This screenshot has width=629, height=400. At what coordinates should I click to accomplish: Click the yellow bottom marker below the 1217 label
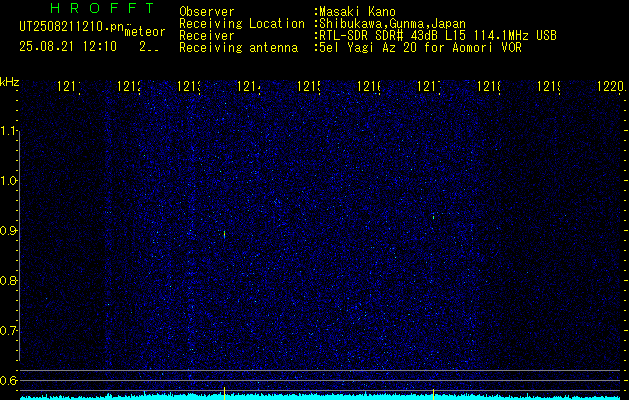coord(433,394)
